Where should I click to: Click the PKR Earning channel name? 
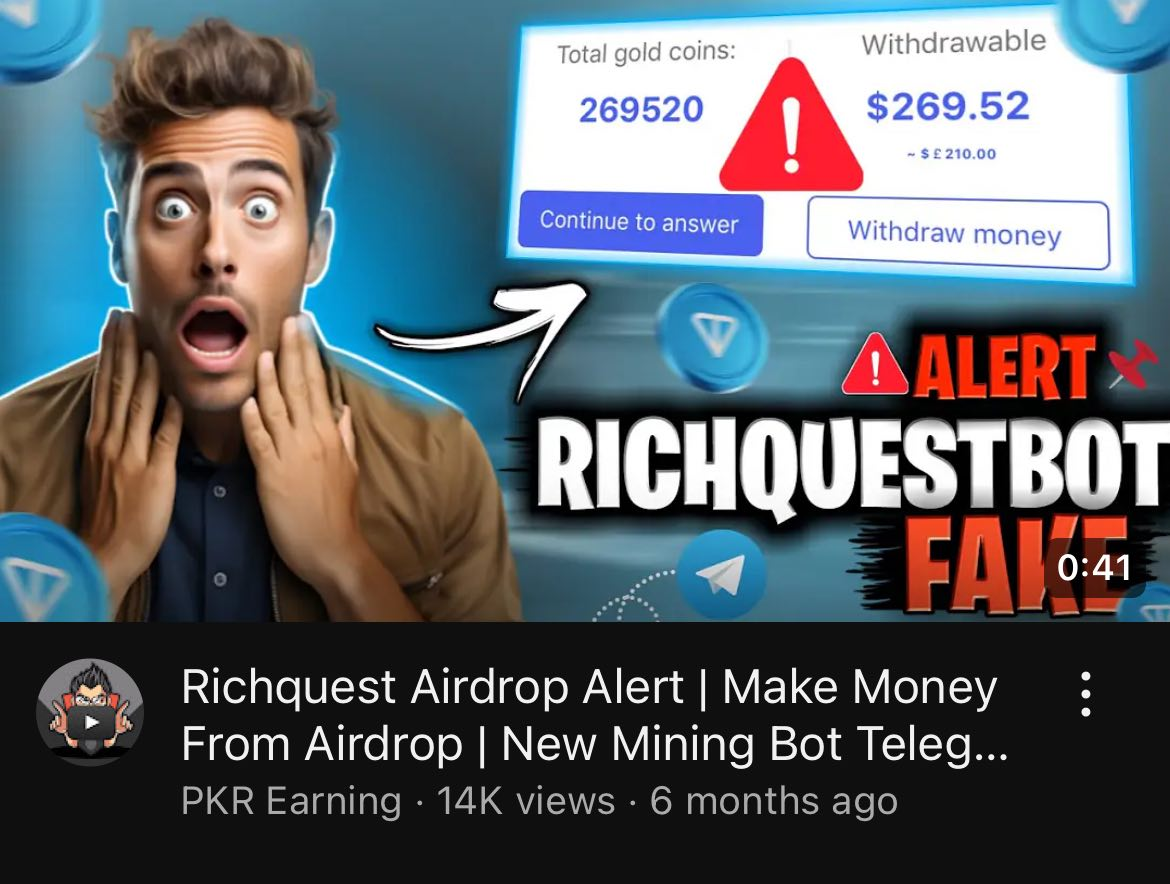click(x=291, y=801)
